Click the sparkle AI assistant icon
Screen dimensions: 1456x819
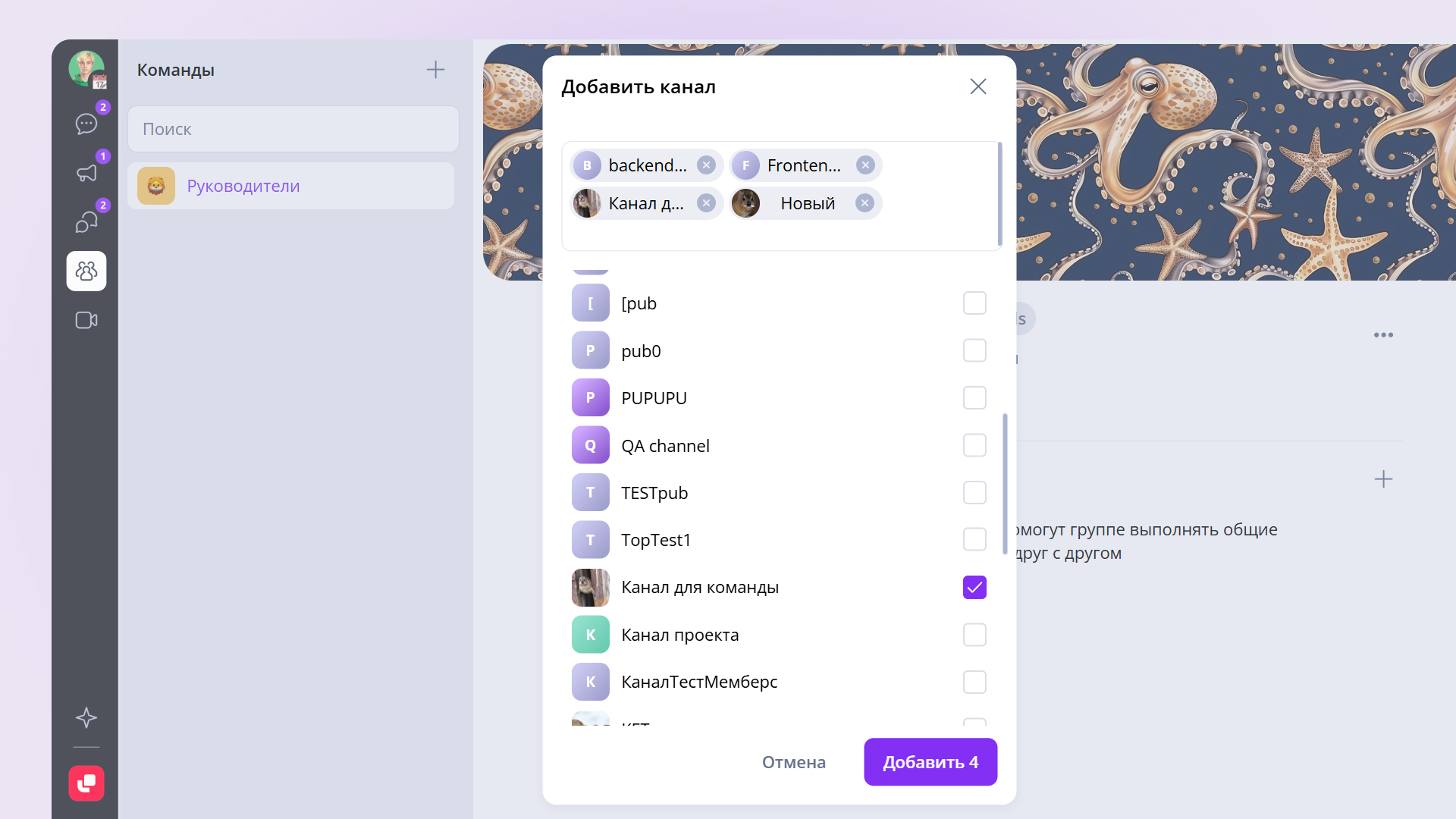(86, 717)
